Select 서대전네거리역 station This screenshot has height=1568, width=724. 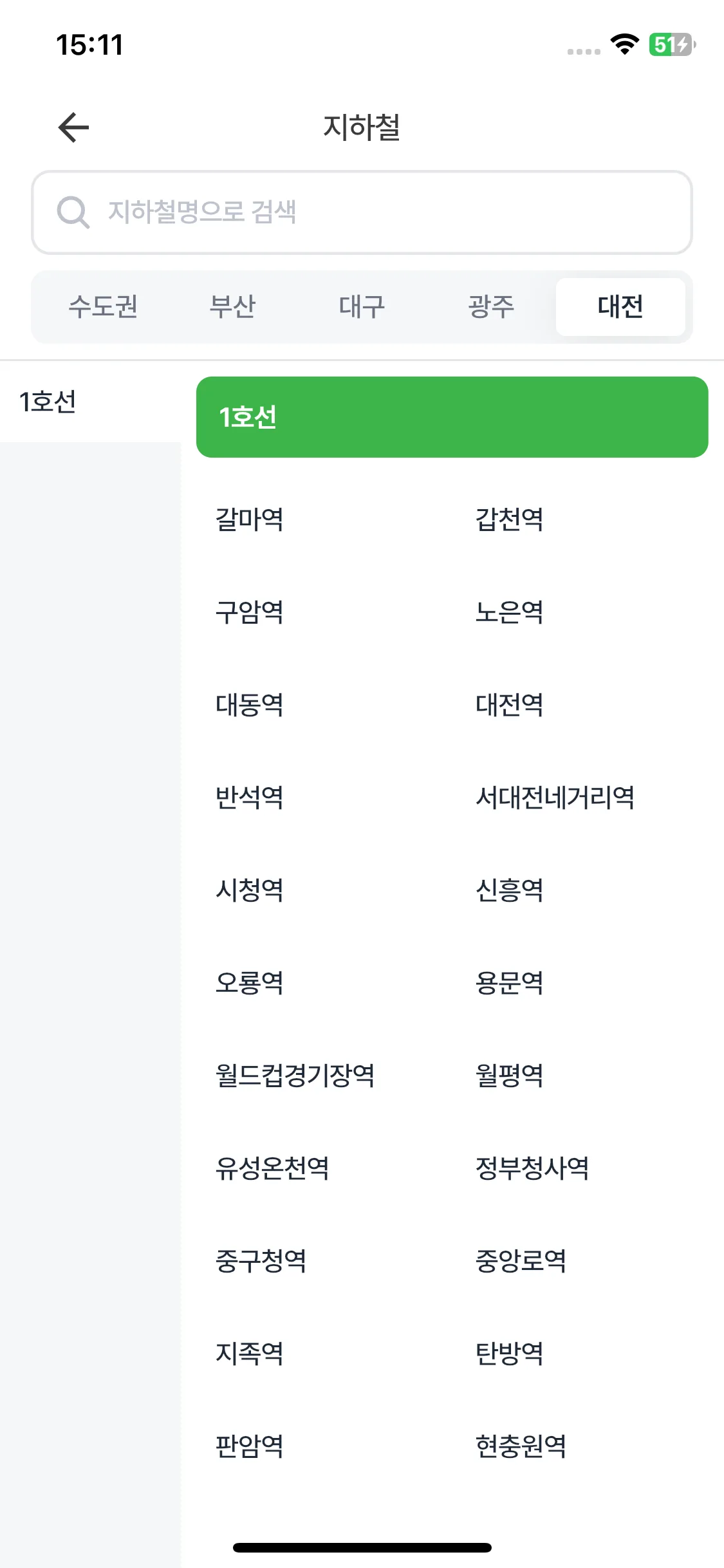(555, 798)
